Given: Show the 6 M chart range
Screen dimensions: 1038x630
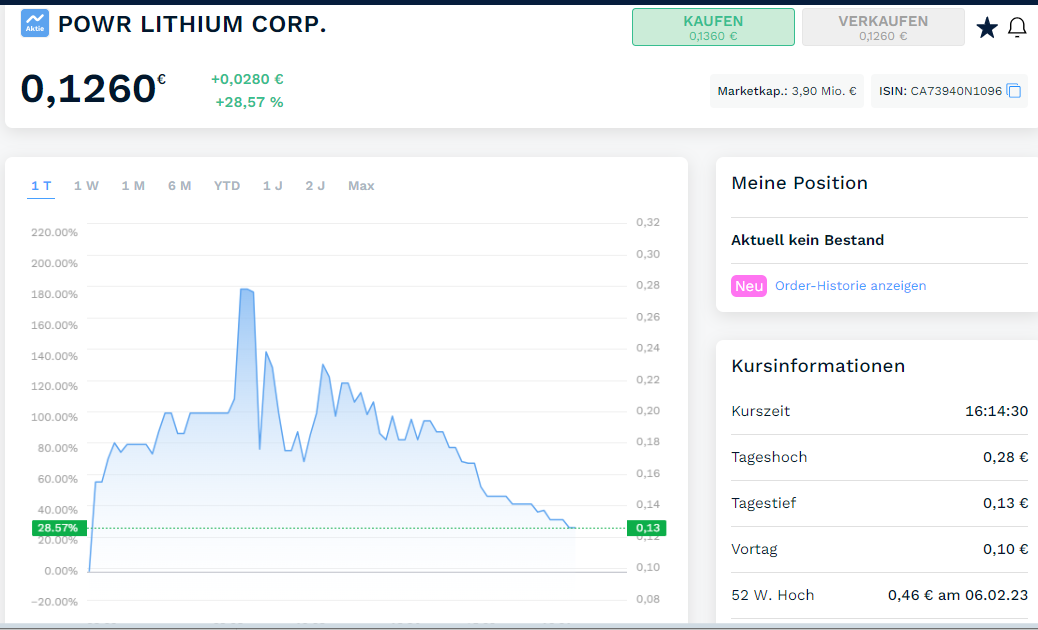Looking at the screenshot, I should (179, 186).
